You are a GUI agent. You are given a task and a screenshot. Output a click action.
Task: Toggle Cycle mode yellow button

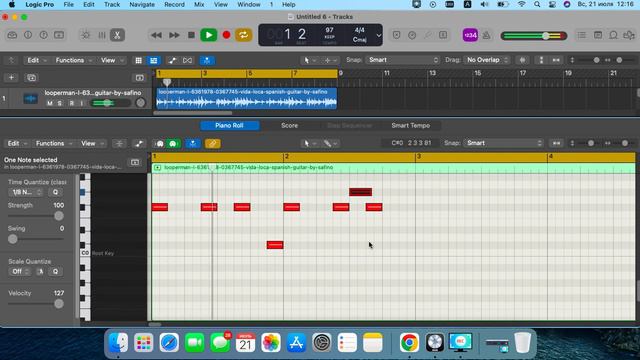pos(243,35)
